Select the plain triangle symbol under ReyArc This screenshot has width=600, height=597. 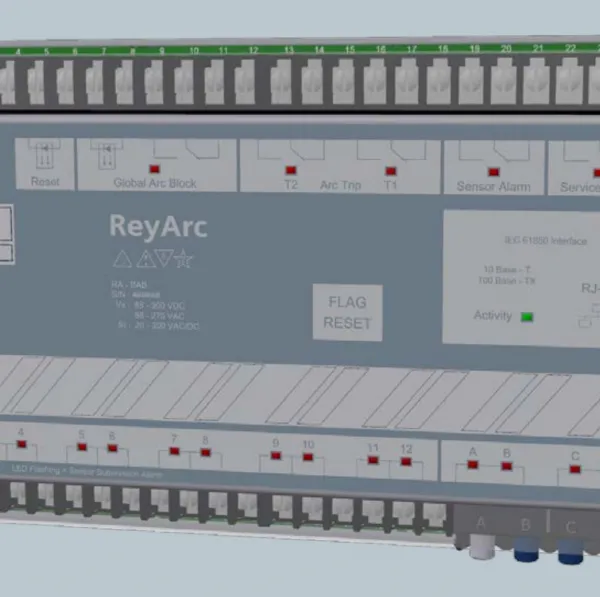[x=122, y=259]
